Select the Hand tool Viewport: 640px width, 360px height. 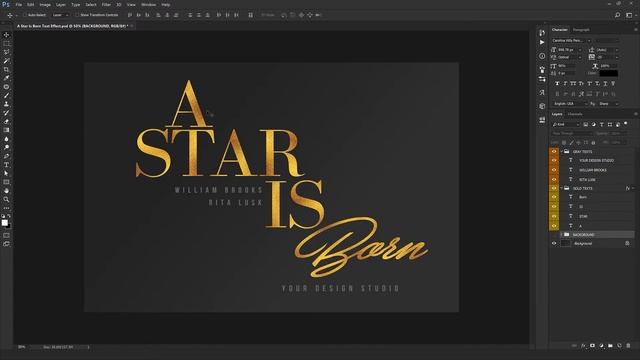point(6,191)
